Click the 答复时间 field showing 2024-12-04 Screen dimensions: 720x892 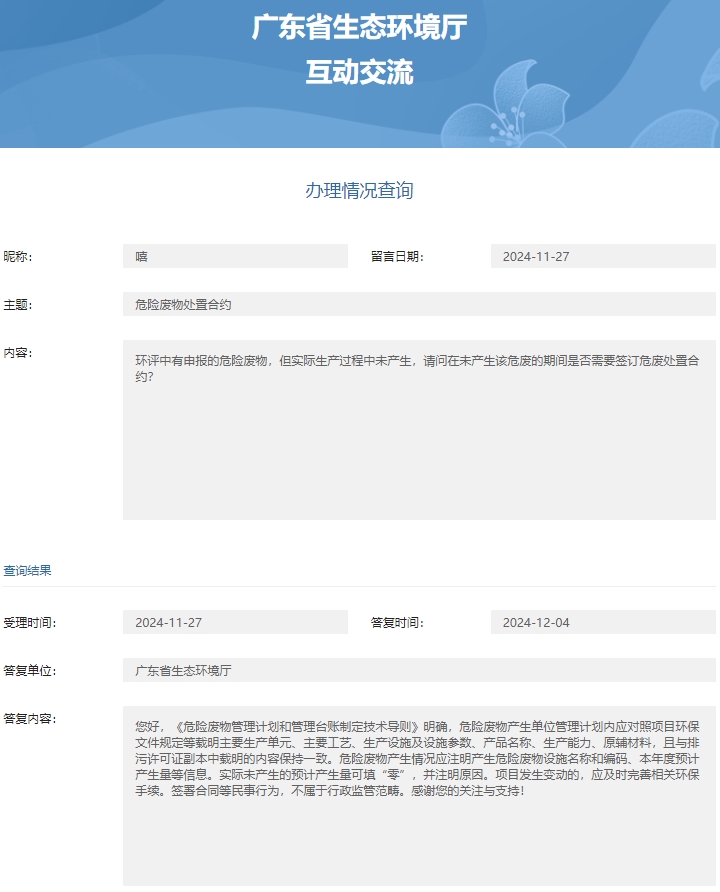click(x=603, y=622)
